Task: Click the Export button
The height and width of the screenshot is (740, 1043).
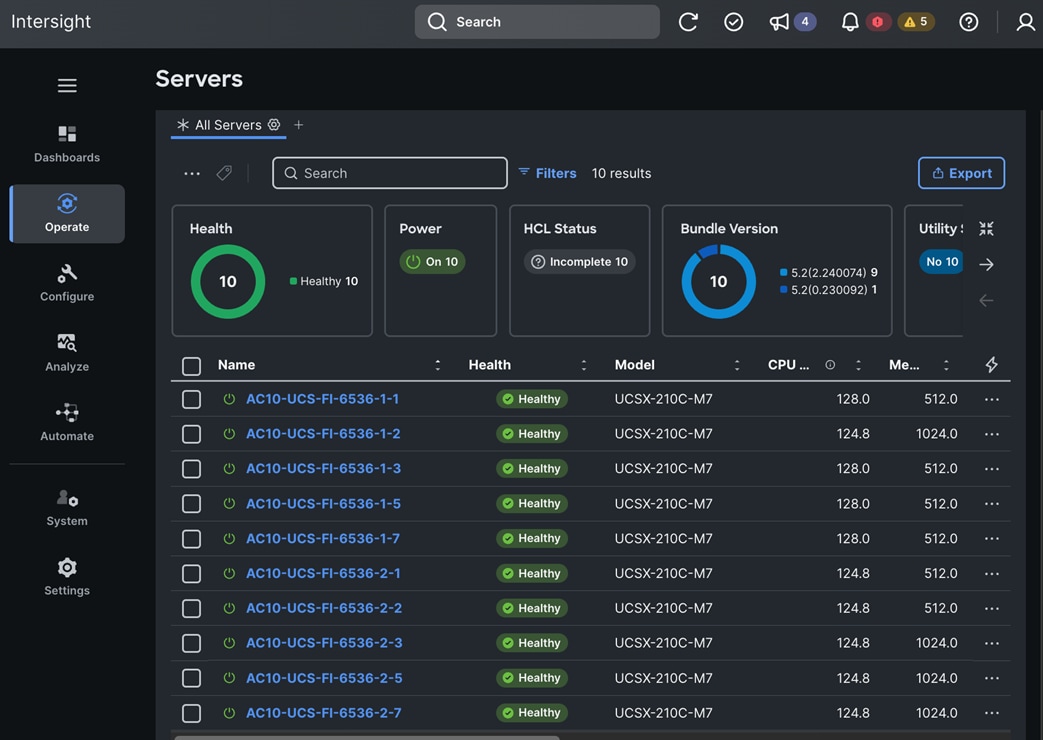Action: (x=961, y=173)
